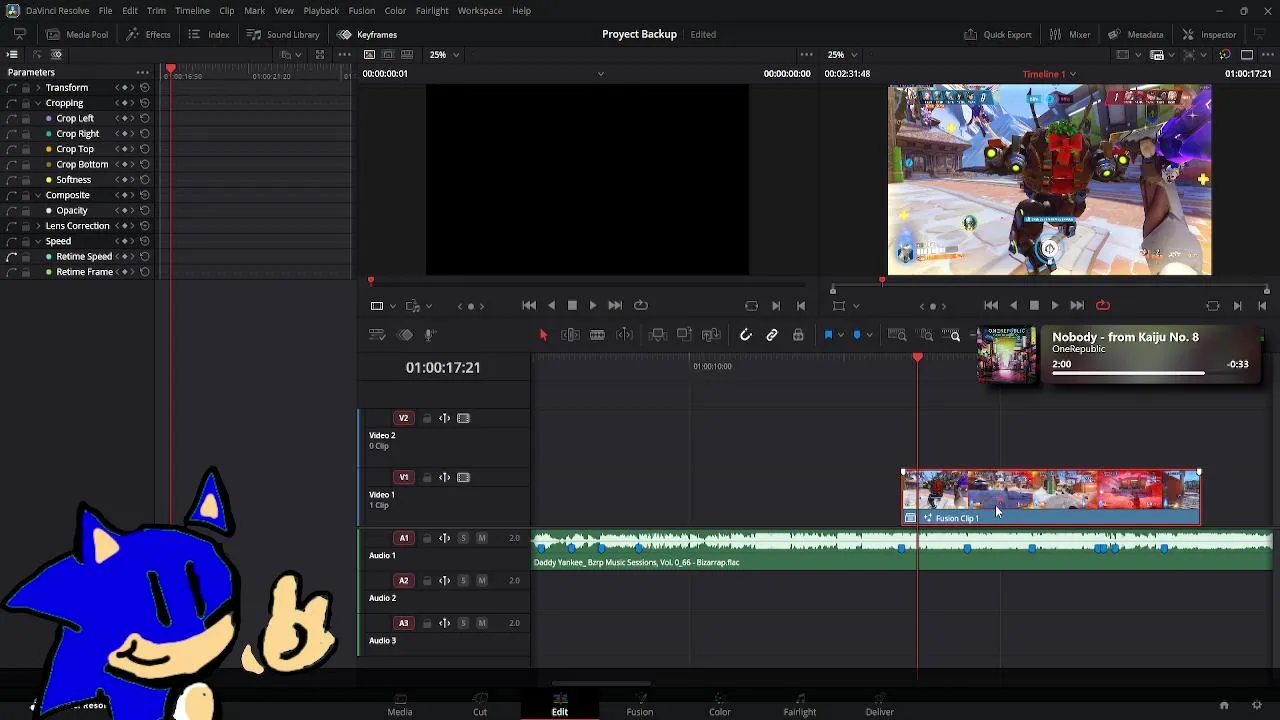The width and height of the screenshot is (1280, 720).
Task: Solo the Audio 3 track
Action: click(x=463, y=624)
